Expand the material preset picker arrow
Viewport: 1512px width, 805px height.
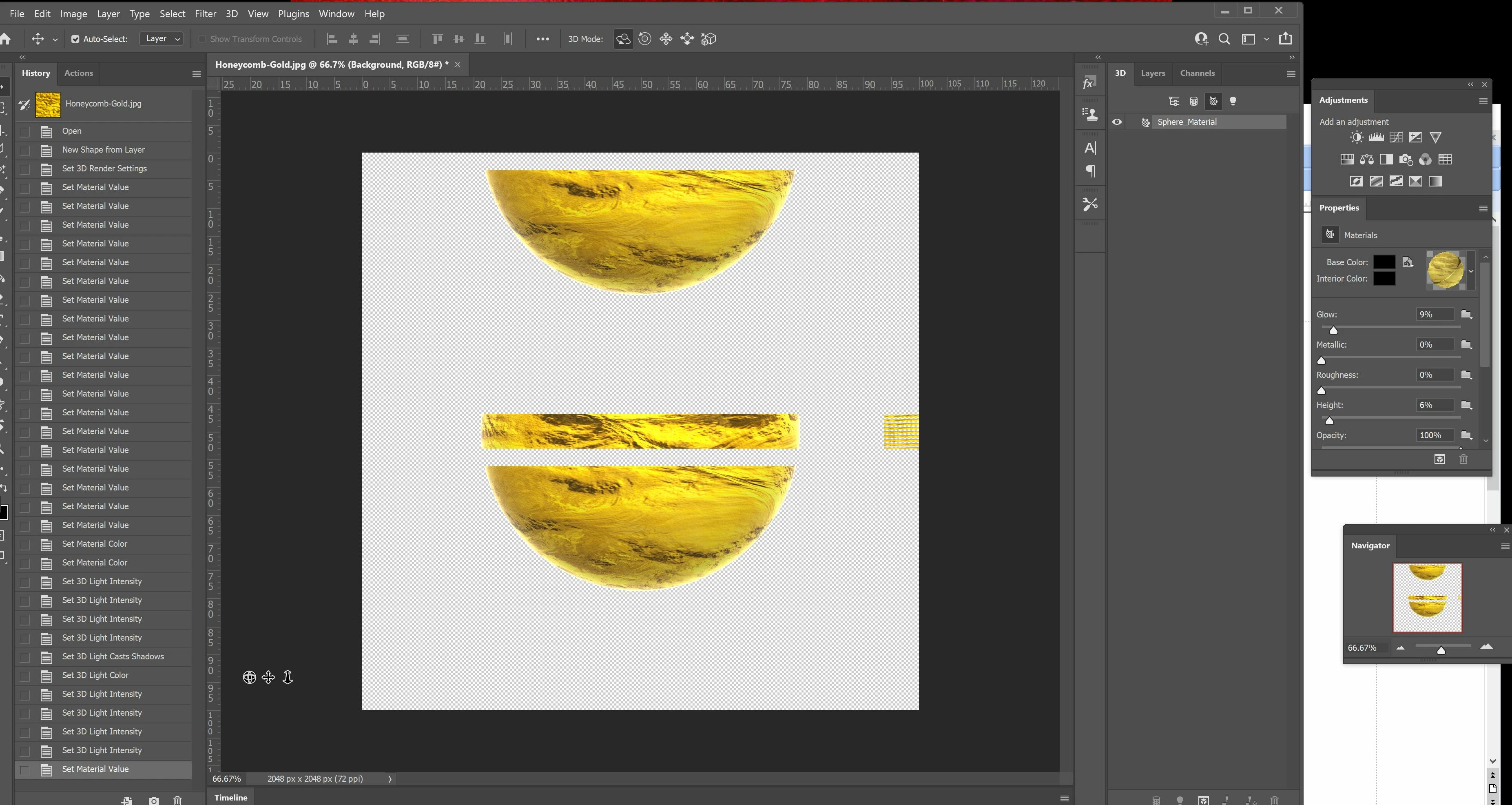pyautogui.click(x=1471, y=271)
